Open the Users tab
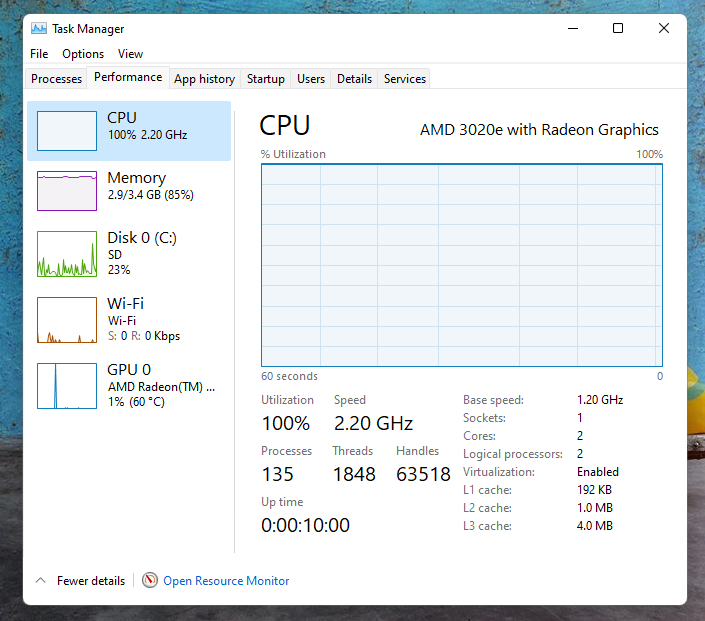The height and width of the screenshot is (621, 705). click(311, 79)
